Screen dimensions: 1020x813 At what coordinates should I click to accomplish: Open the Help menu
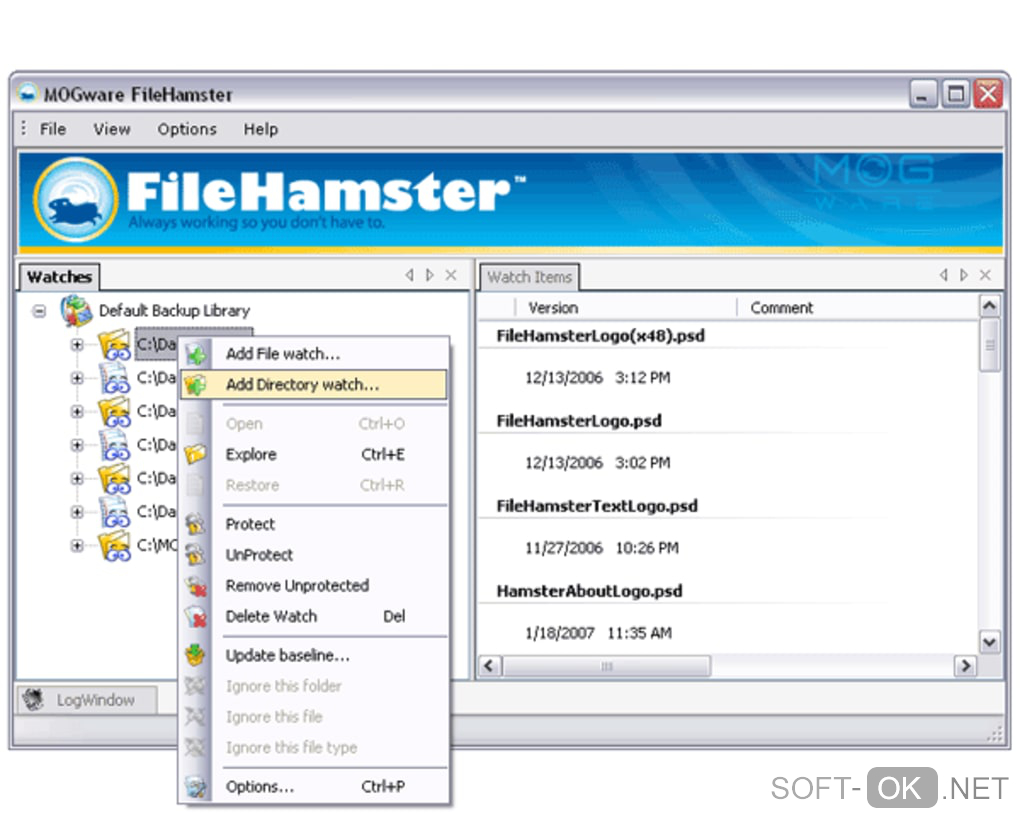coord(261,129)
